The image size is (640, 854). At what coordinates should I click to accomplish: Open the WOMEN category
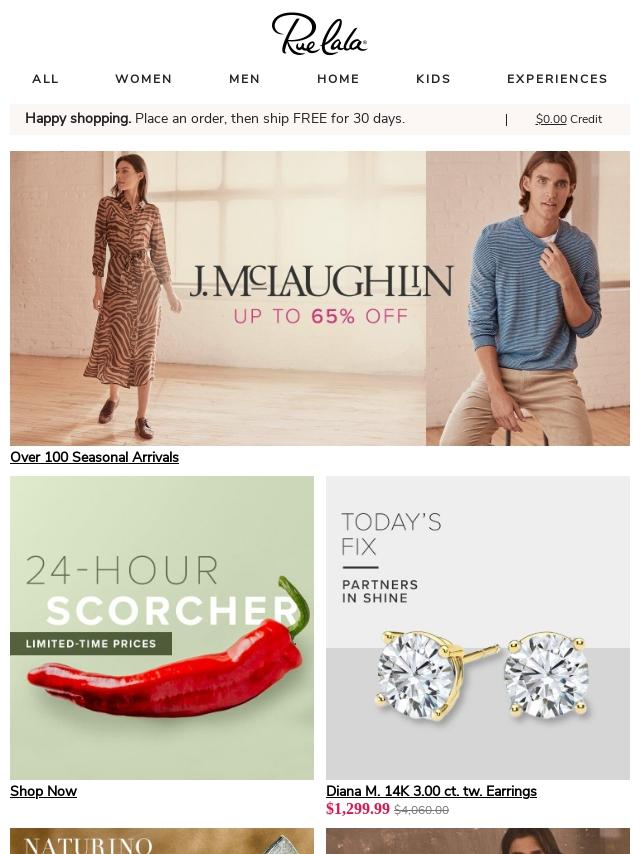coord(144,79)
